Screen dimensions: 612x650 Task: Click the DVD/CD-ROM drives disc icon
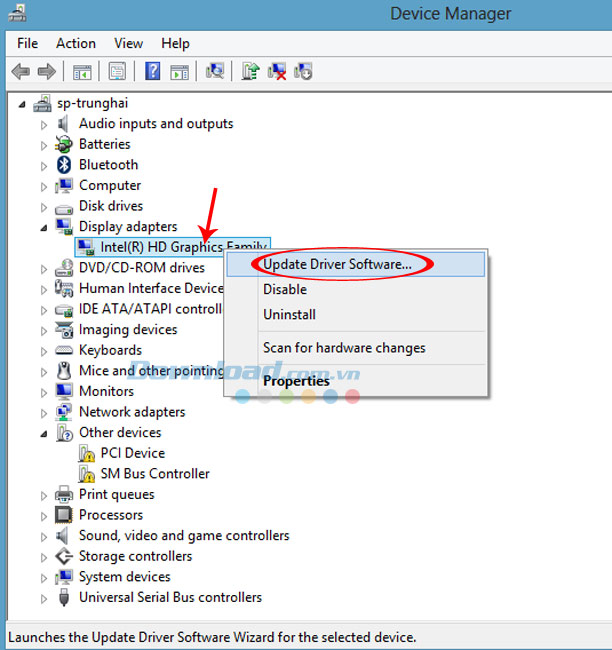coord(64,268)
